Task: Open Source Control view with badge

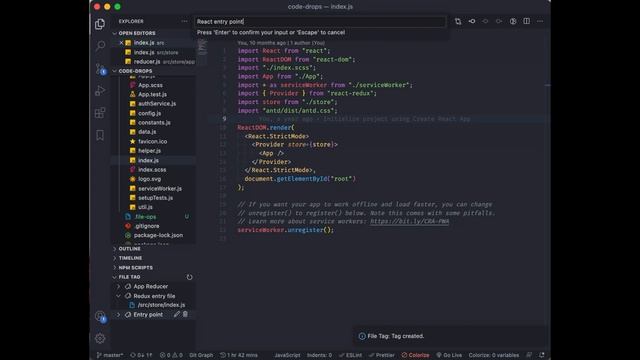Action: pos(100,69)
